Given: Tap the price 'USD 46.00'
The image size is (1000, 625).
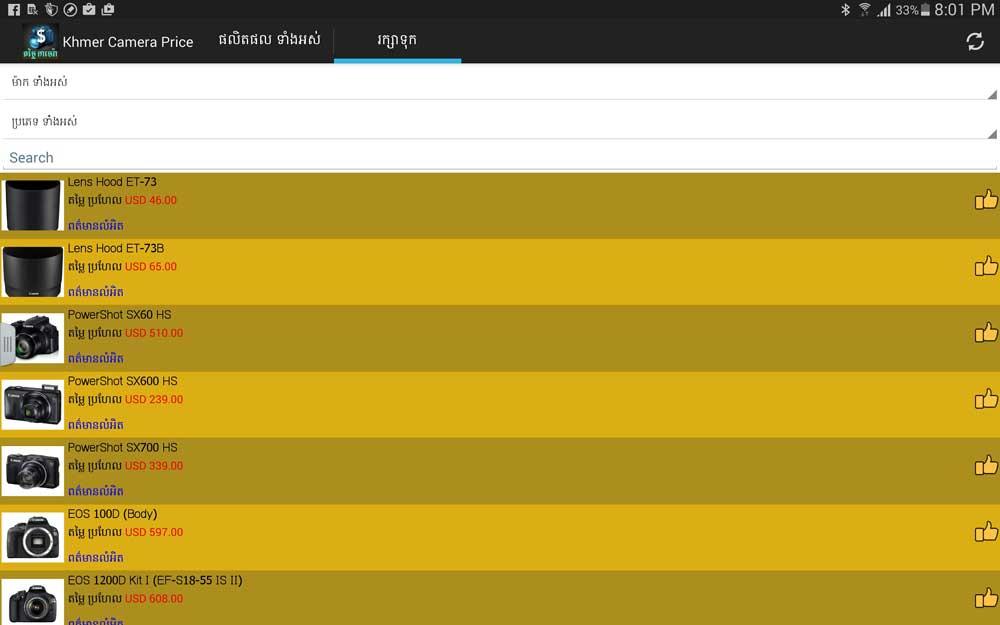Looking at the screenshot, I should (151, 200).
